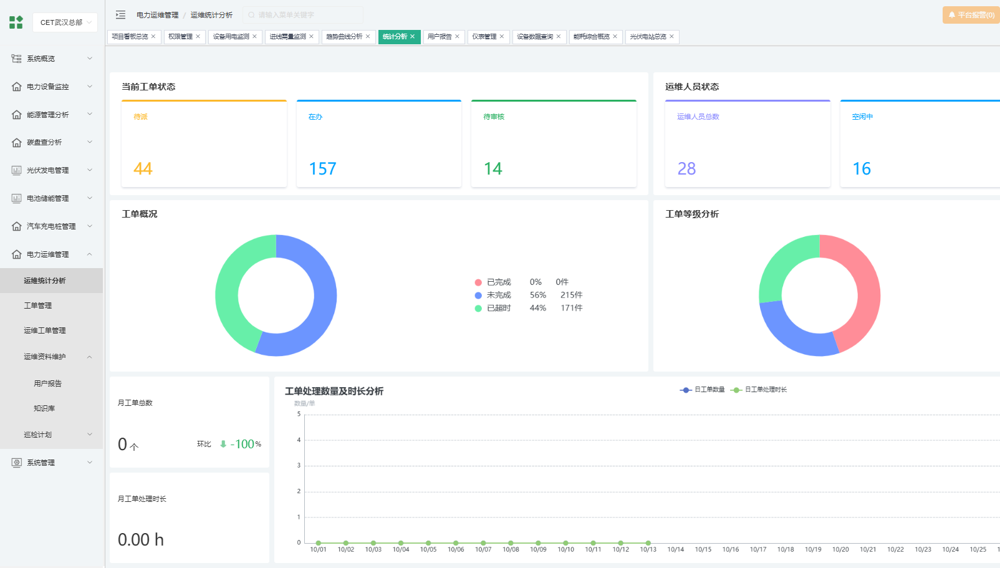Click the 系统管理 gear icon
The width and height of the screenshot is (1000, 568).
pos(16,463)
